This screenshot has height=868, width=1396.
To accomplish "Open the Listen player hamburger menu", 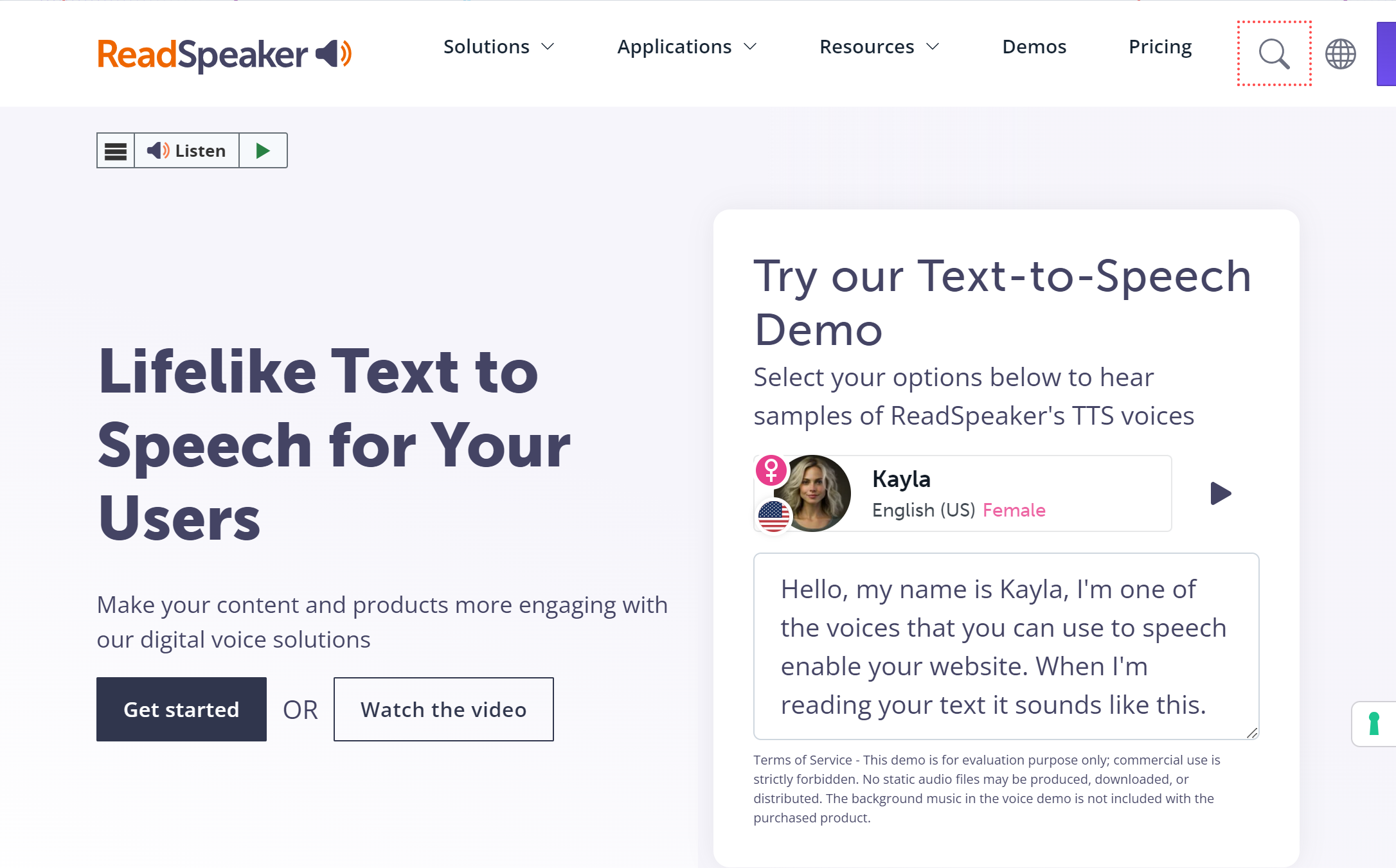I will click(x=116, y=151).
